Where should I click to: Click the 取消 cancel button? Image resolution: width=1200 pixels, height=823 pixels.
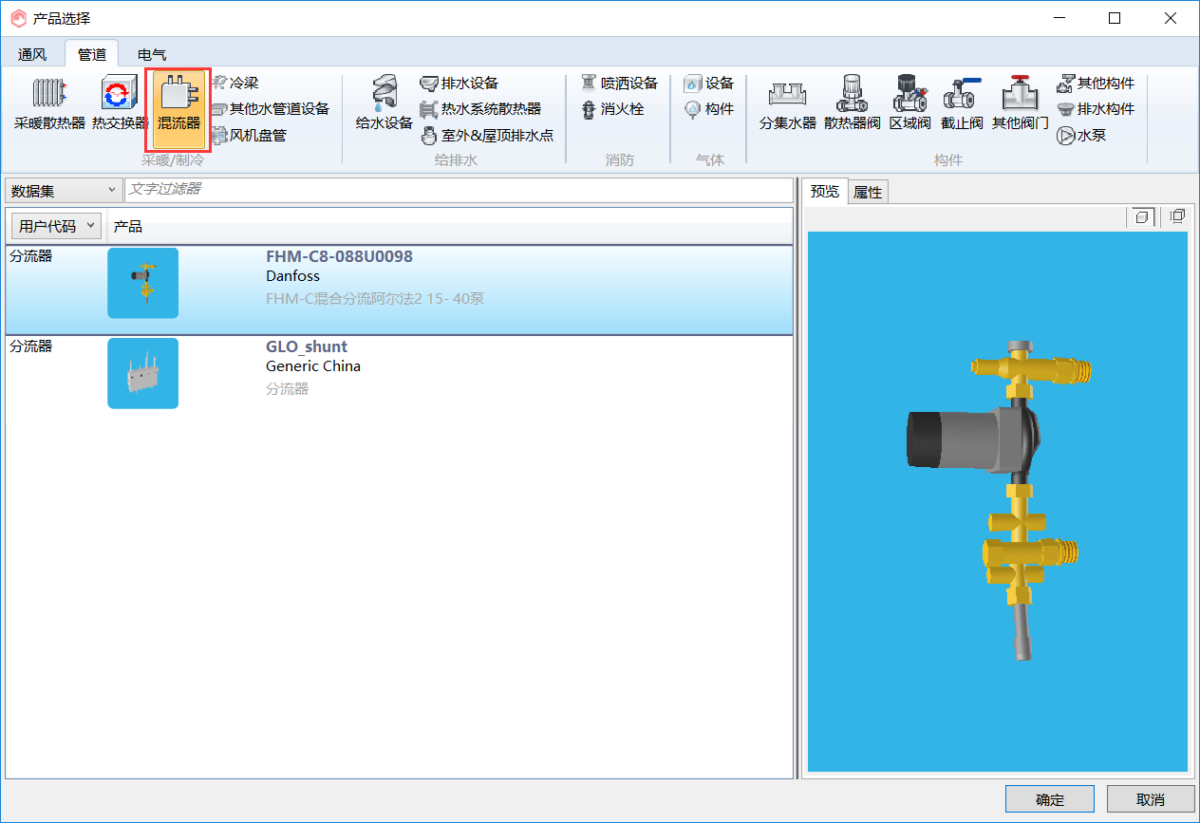click(x=1150, y=799)
